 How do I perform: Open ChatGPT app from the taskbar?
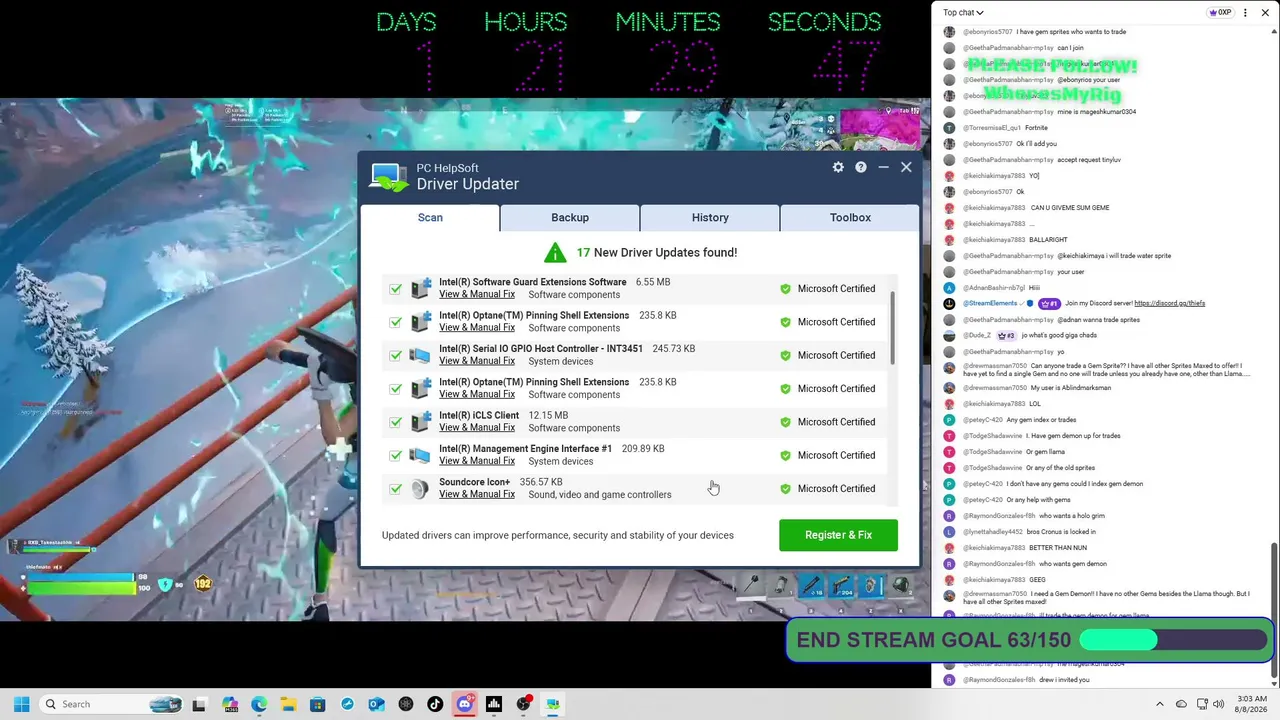[x=406, y=704]
